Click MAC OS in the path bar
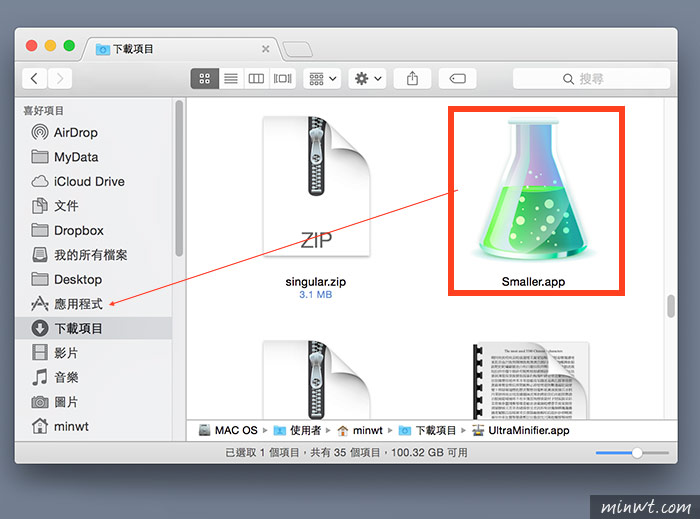The width and height of the screenshot is (700, 519). (228, 431)
